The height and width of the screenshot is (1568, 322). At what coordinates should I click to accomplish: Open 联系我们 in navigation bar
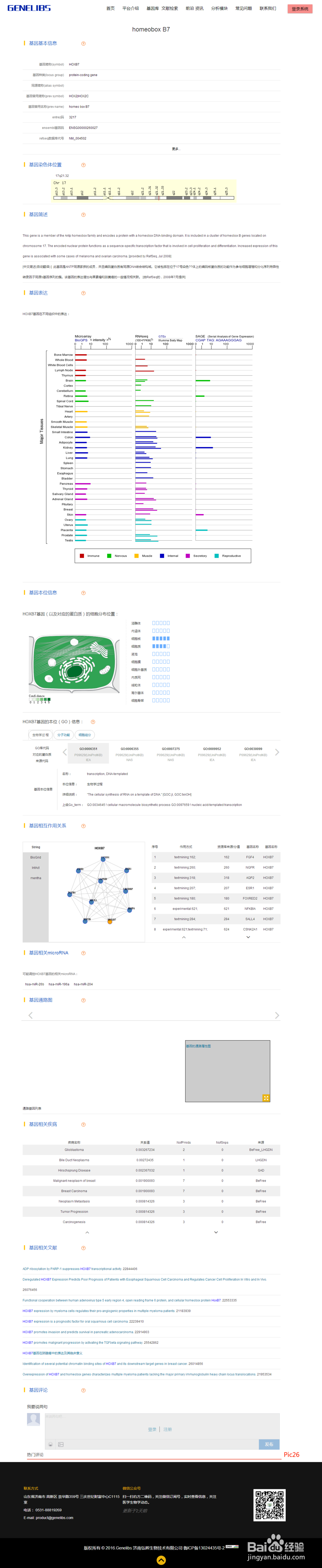pos(268,8)
